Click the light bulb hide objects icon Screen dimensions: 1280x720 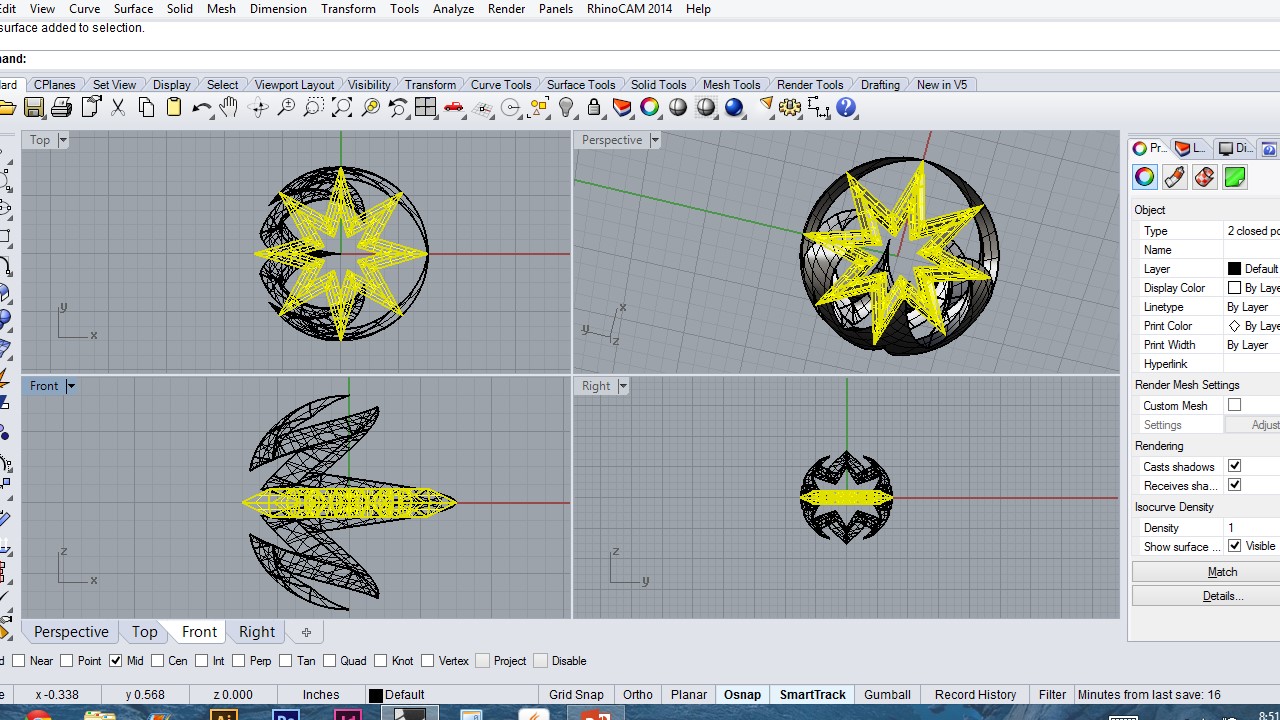click(566, 107)
